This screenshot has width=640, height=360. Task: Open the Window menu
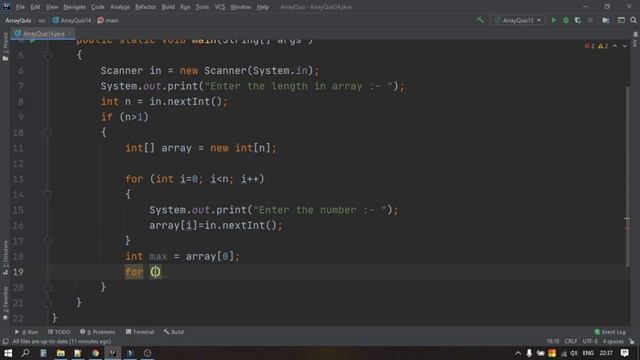pos(240,7)
